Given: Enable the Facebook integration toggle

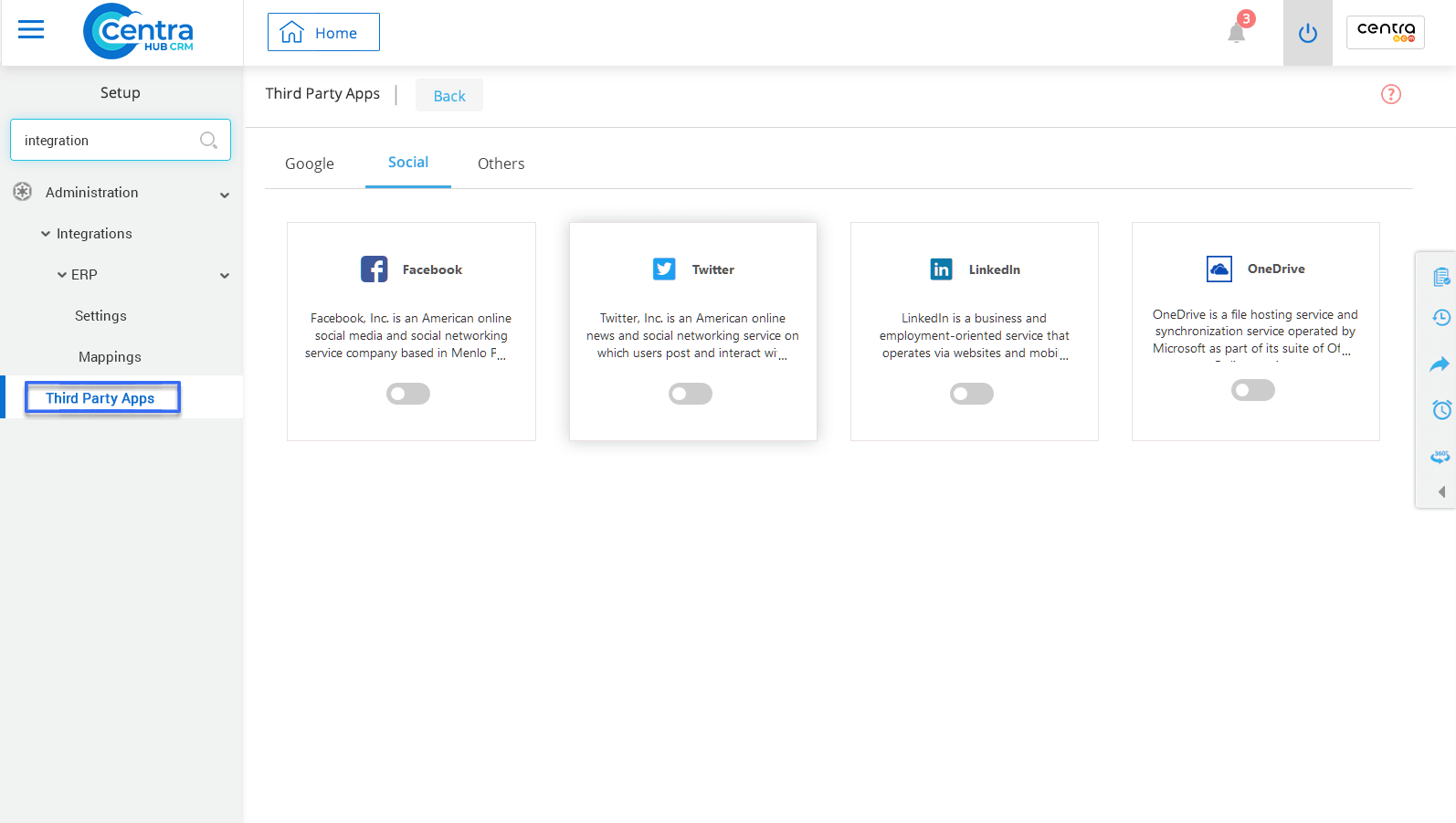Looking at the screenshot, I should point(408,394).
